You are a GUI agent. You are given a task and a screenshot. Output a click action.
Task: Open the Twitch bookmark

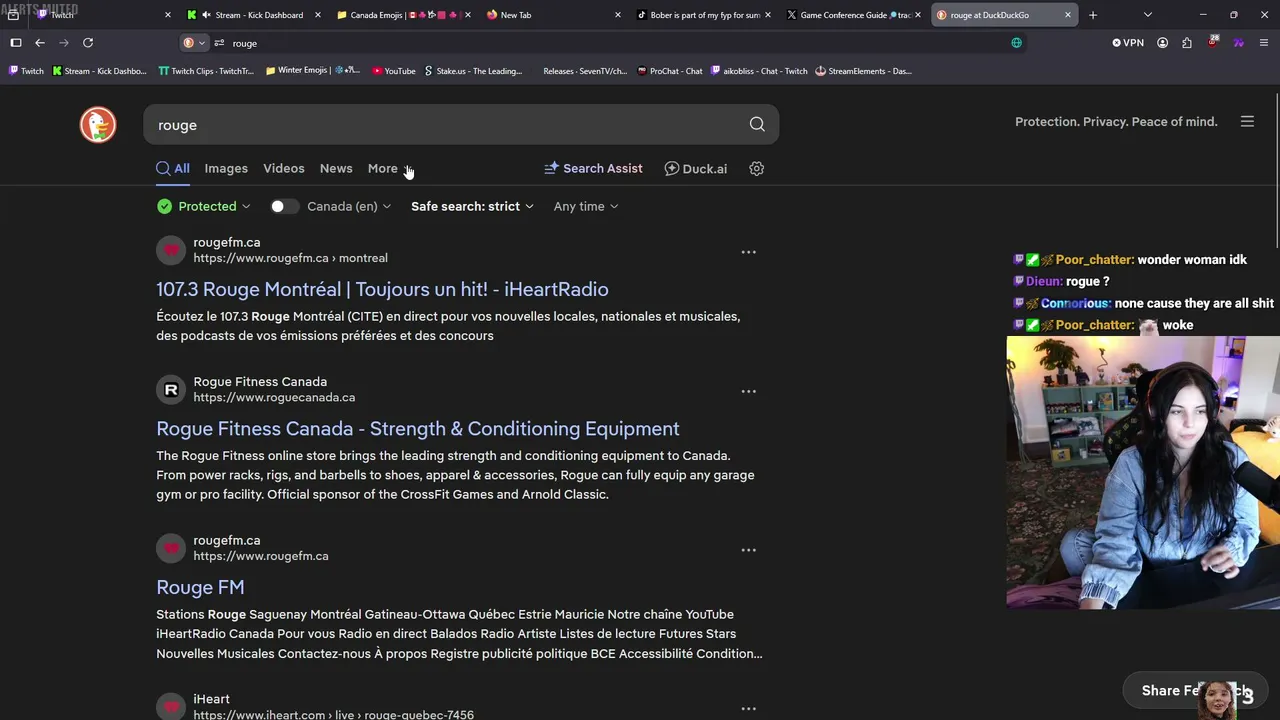pos(26,71)
